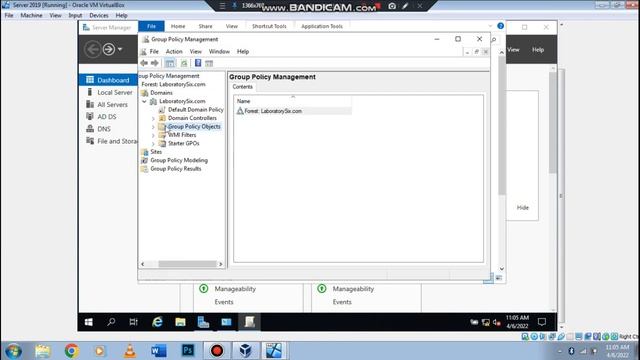Click tree pane horizontal scrollbar right arrow

coord(221,264)
